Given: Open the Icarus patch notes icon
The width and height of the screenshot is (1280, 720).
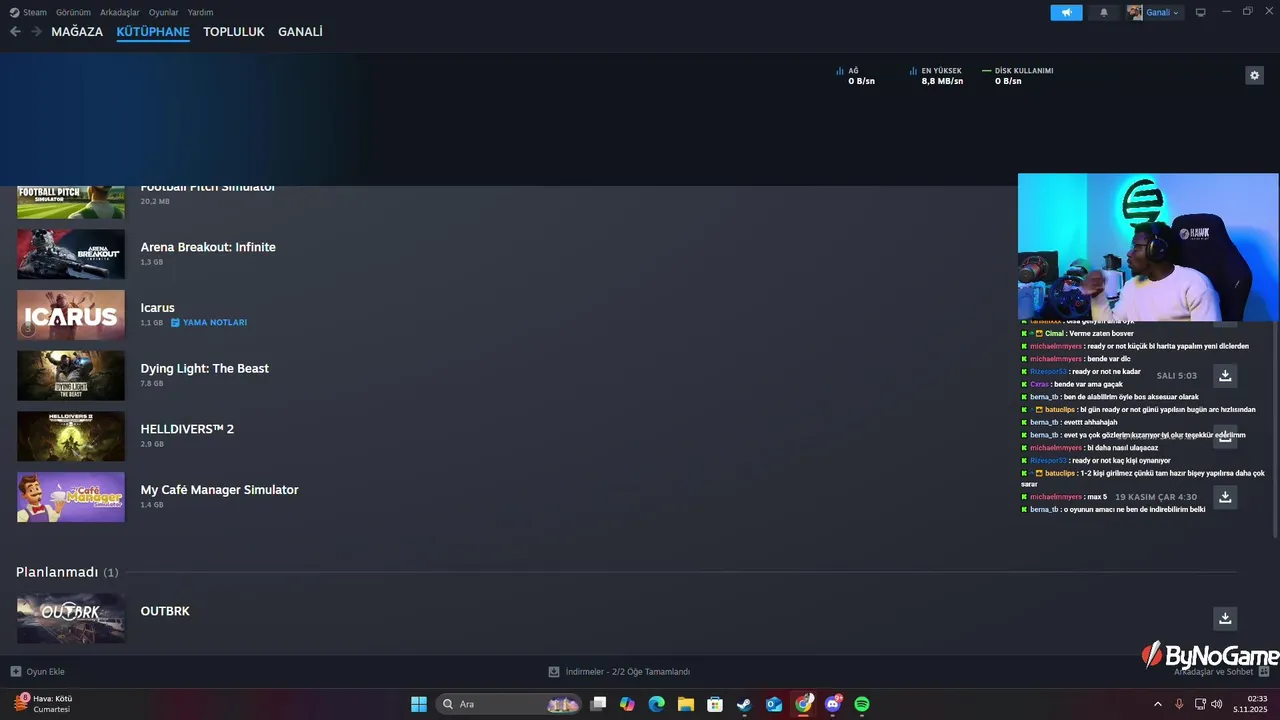Looking at the screenshot, I should pos(175,323).
